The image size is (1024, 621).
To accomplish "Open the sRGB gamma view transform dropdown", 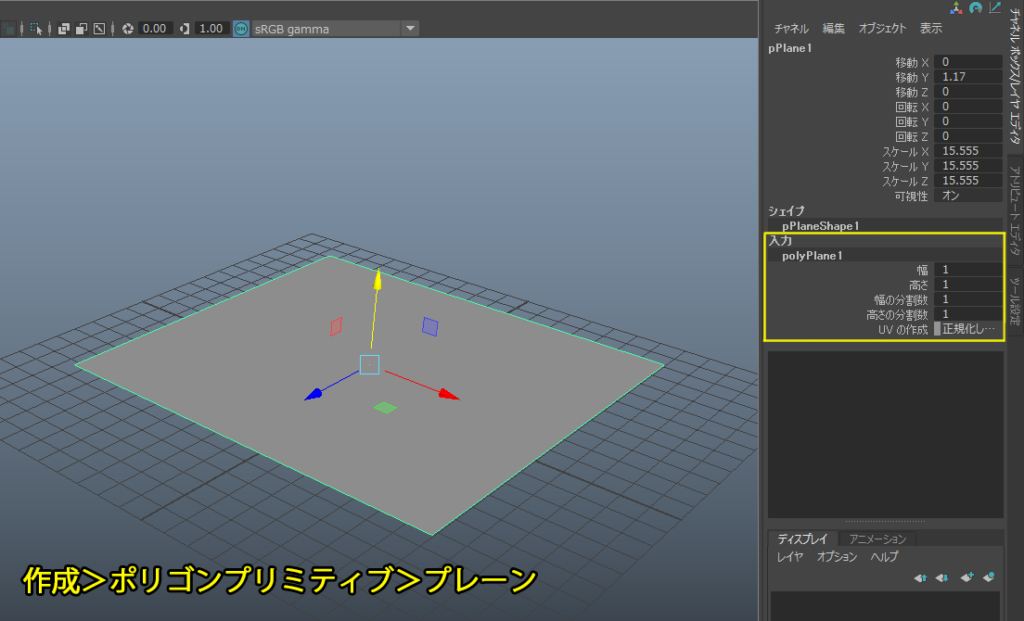I will 410,29.
